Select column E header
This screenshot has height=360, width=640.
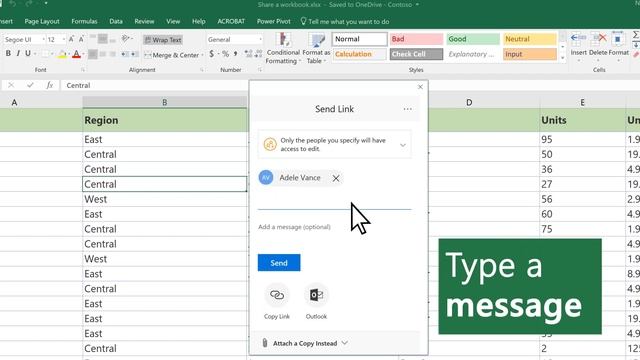(x=582, y=102)
